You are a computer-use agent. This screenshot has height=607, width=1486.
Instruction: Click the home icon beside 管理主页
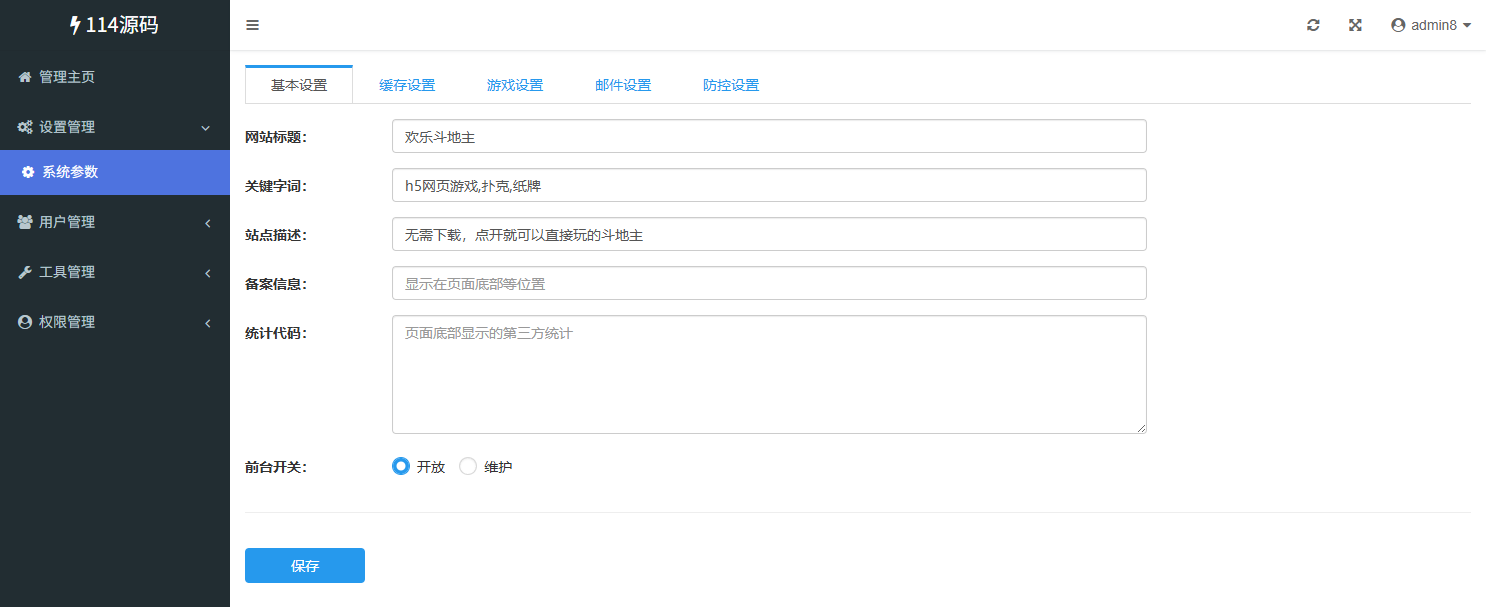click(25, 77)
